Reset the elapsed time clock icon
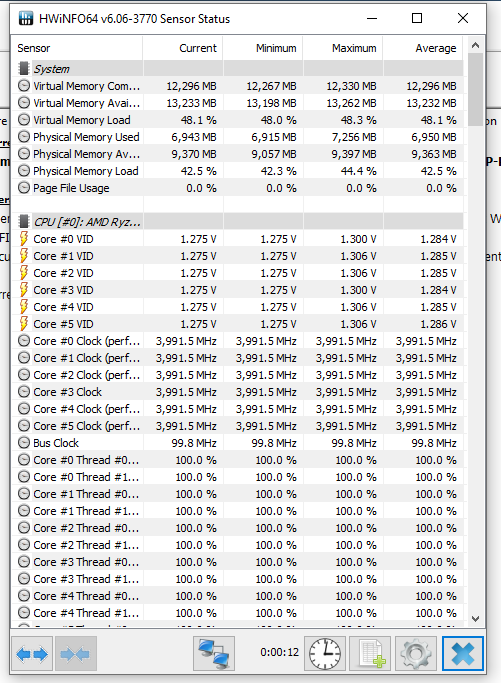The width and height of the screenshot is (501, 683). click(325, 653)
